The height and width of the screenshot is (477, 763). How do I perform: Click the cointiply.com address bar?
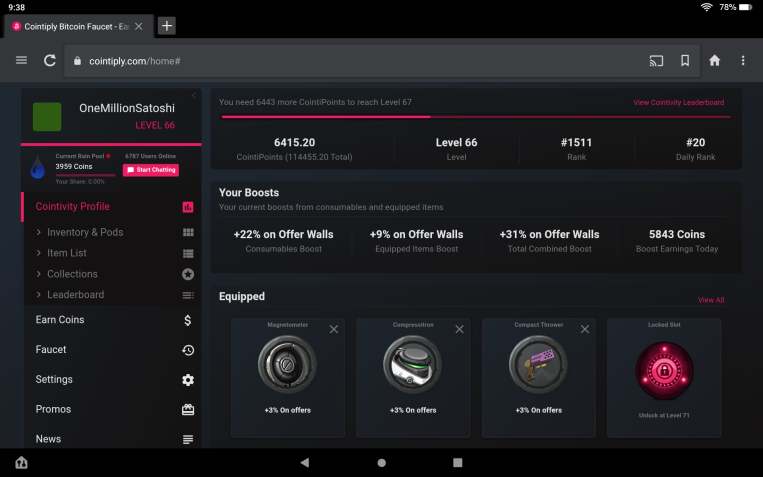382,61
